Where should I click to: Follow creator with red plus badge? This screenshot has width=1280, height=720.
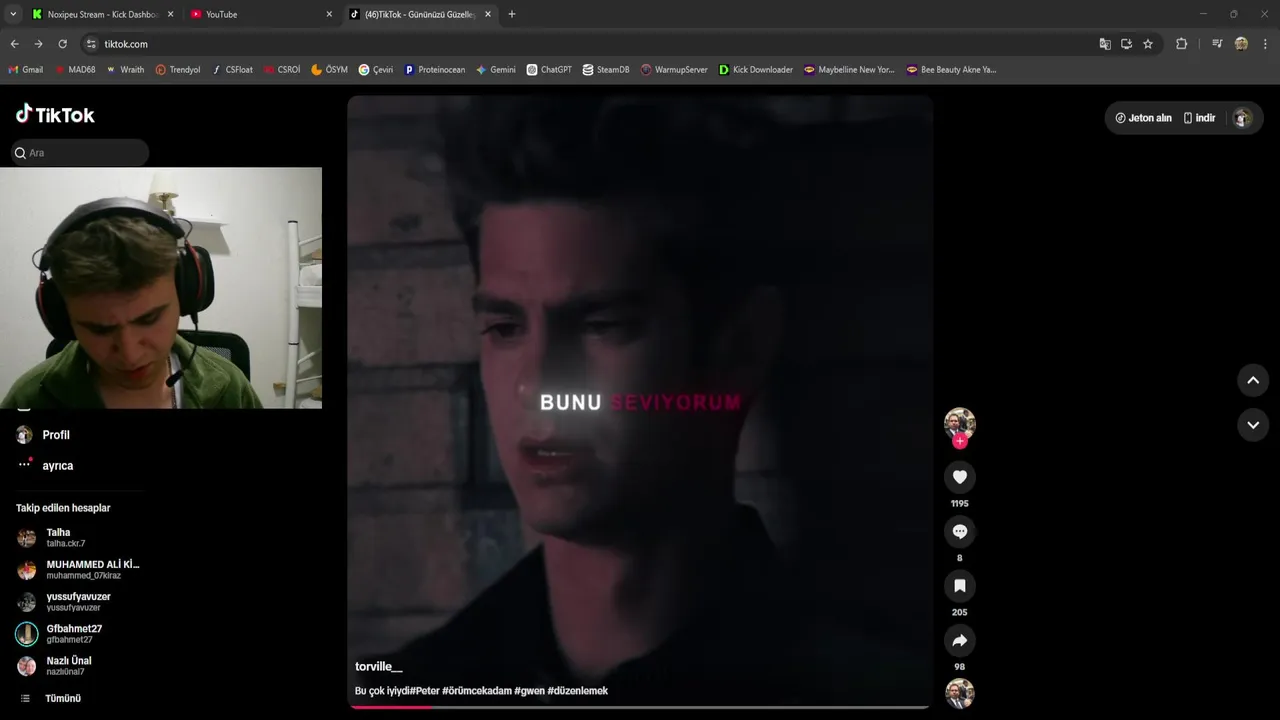(960, 441)
